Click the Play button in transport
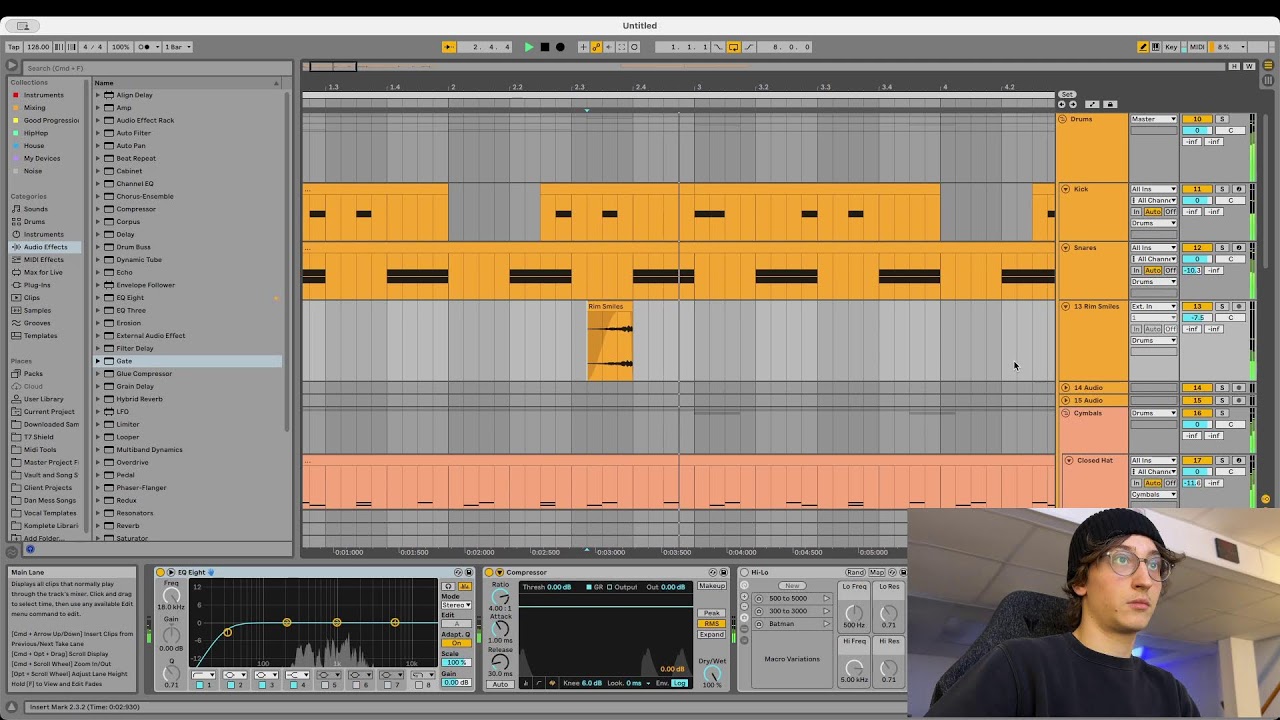 coord(529,47)
